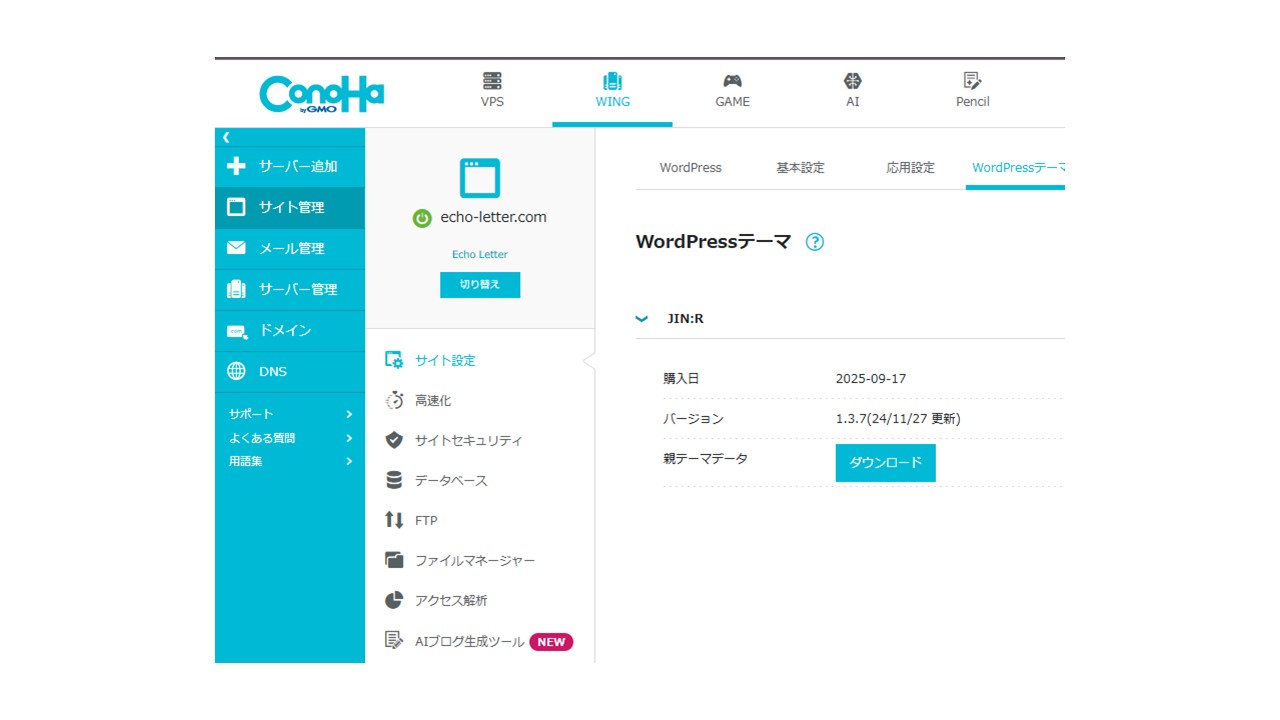Select the GAME controller icon
Image resolution: width=1280 pixels, height=720 pixels.
(x=732, y=82)
